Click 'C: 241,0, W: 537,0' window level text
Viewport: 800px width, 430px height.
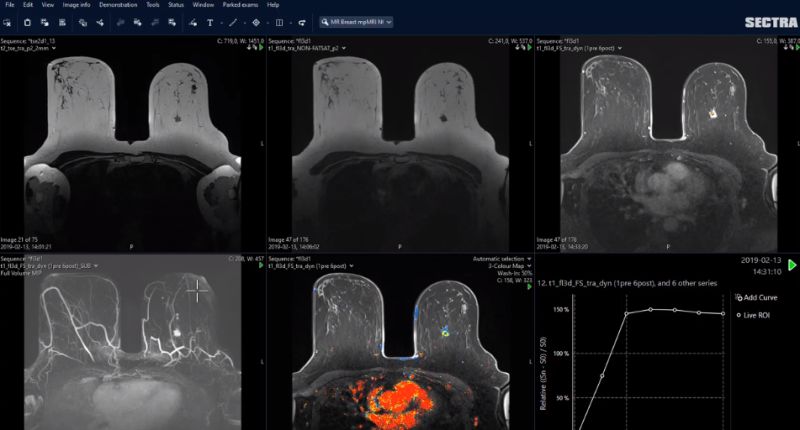pyautogui.click(x=510, y=41)
